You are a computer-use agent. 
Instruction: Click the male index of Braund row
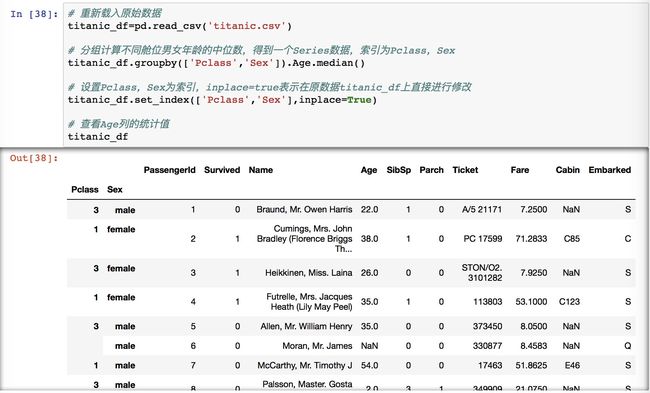click(x=125, y=210)
